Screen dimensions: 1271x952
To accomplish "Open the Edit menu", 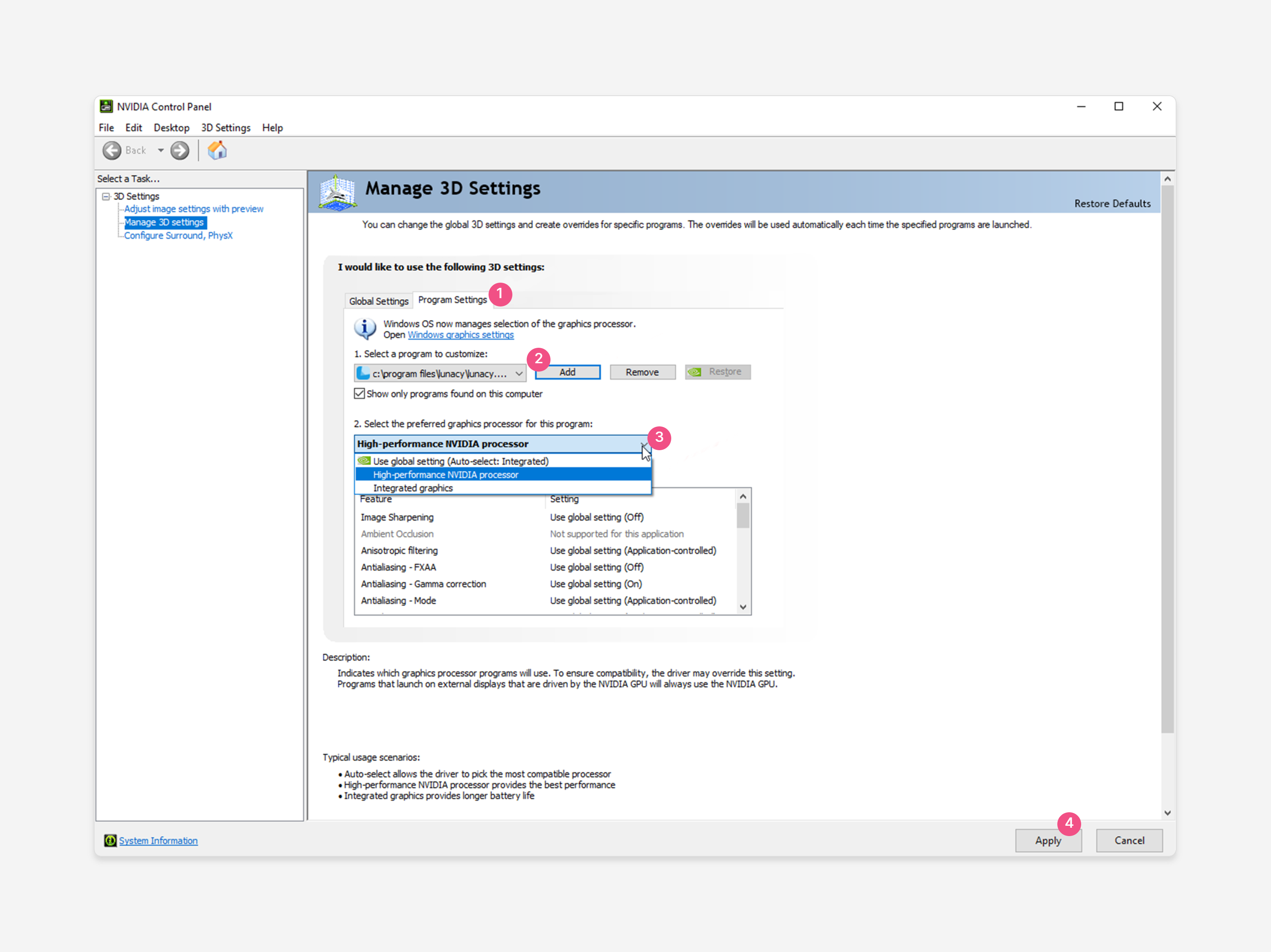I will tap(133, 127).
